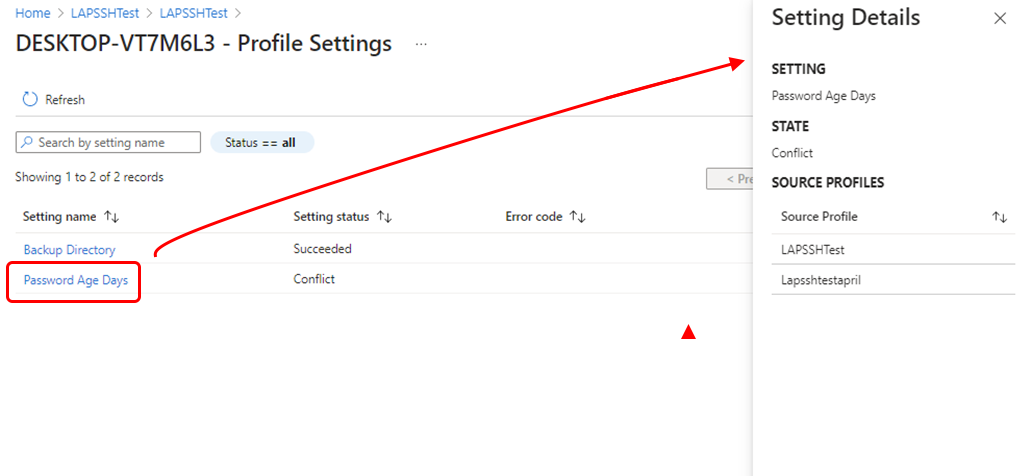
Task: Open first LAPSSHTest breadcrumb link
Action: click(x=105, y=13)
